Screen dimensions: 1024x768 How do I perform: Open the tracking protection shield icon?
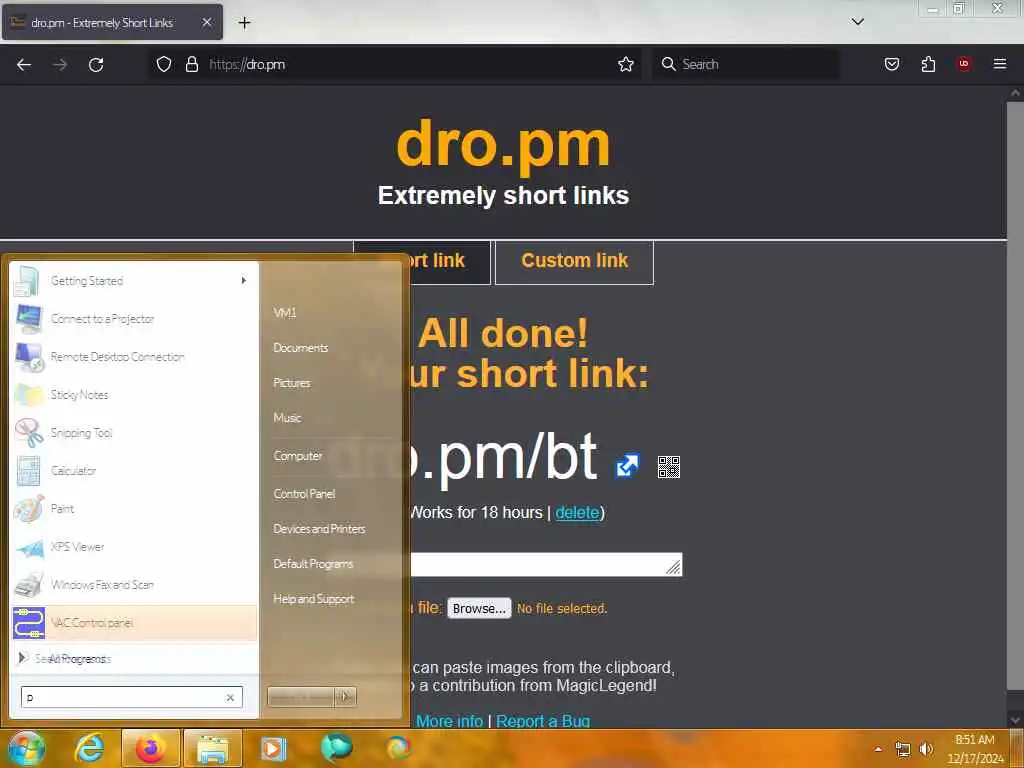tap(164, 64)
